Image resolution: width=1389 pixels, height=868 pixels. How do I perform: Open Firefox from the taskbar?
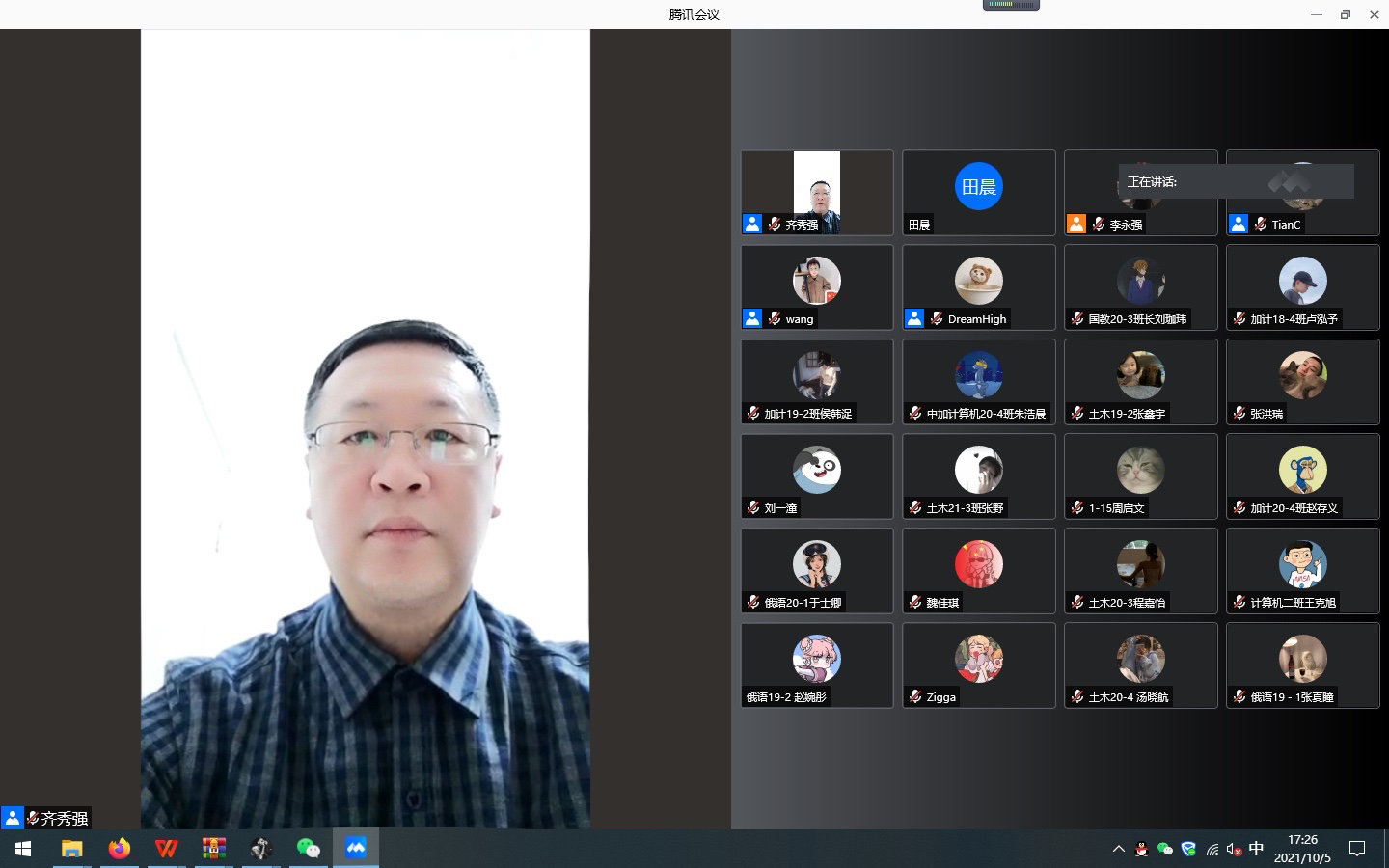point(119,849)
